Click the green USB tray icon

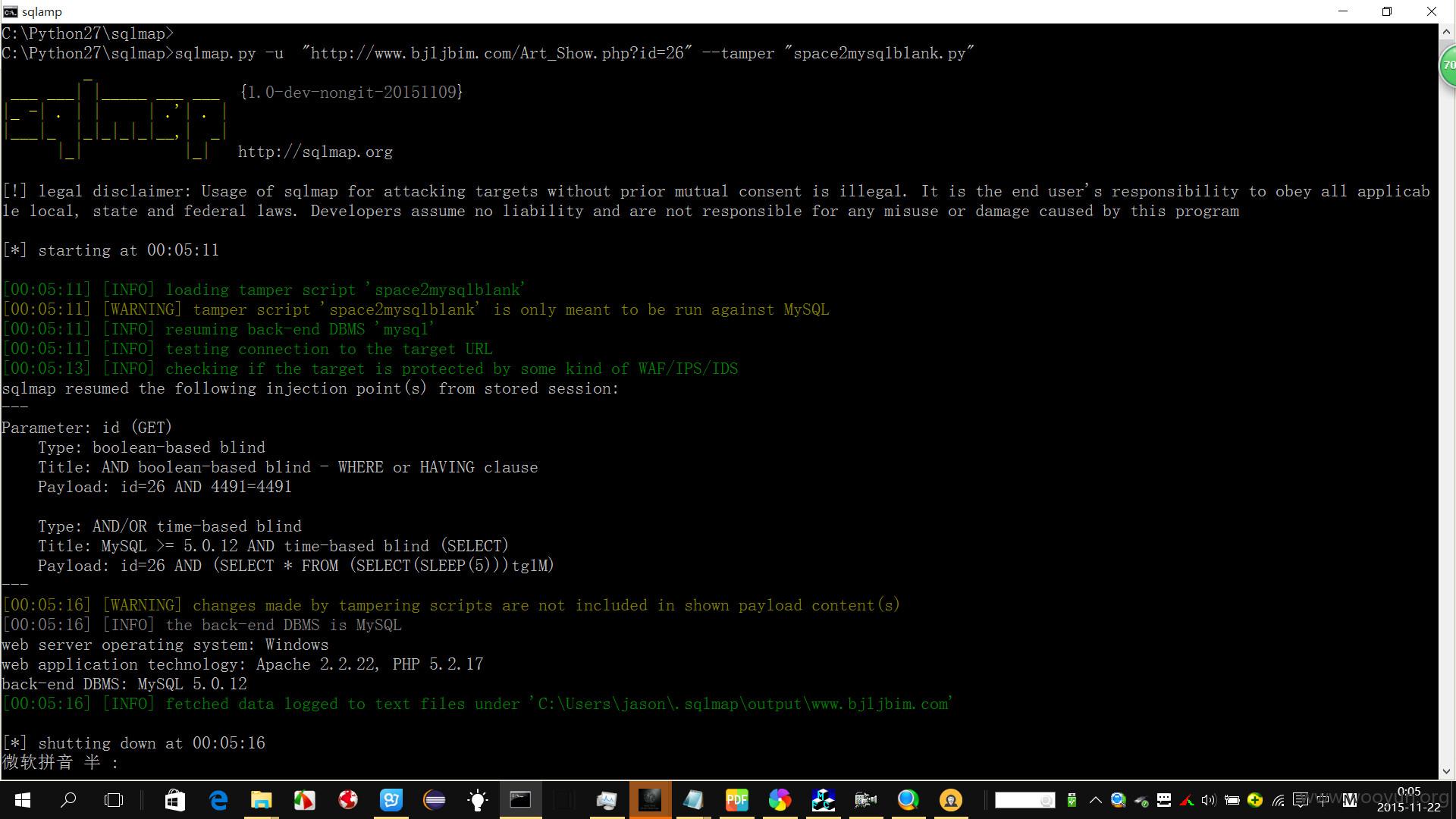point(1072,800)
